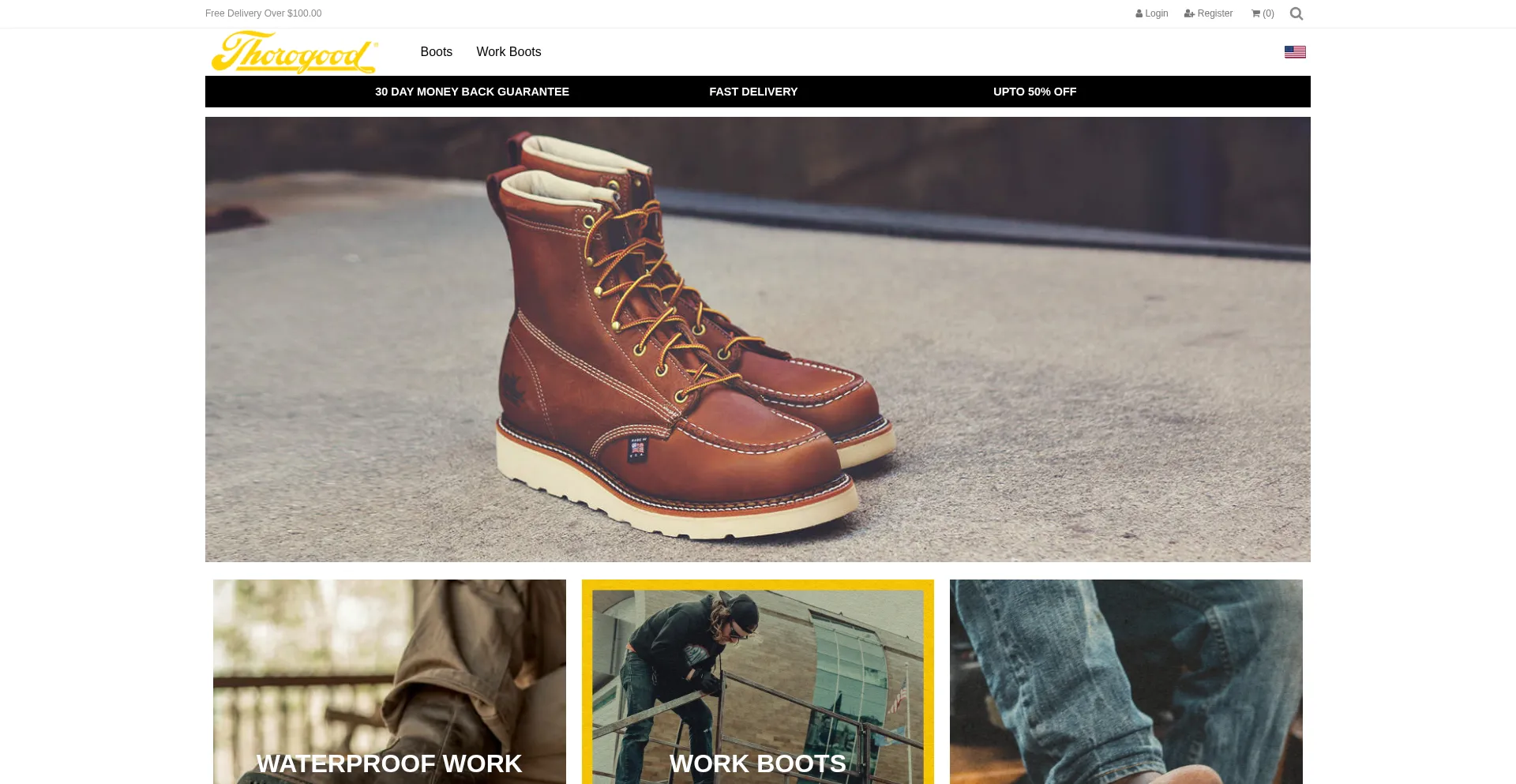This screenshot has height=784, width=1516.
Task: Click the US flag country selector
Action: [1295, 52]
